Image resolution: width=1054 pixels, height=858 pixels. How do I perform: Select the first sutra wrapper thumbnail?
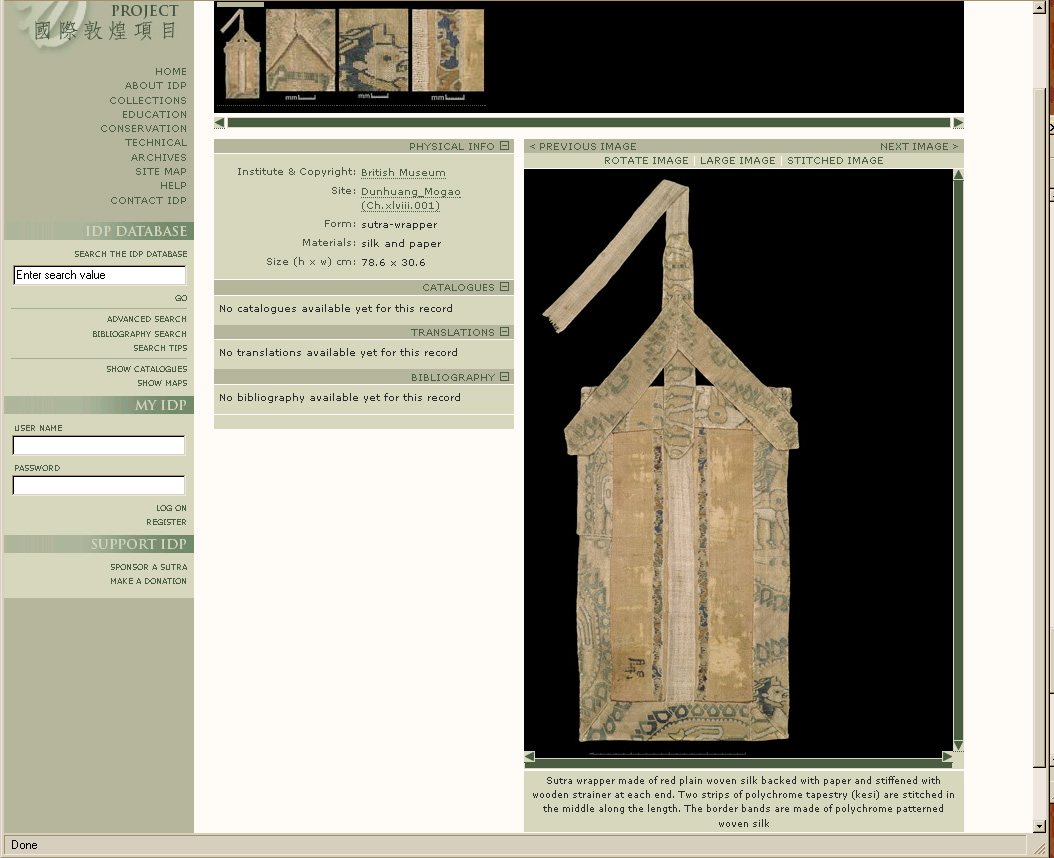pos(239,54)
